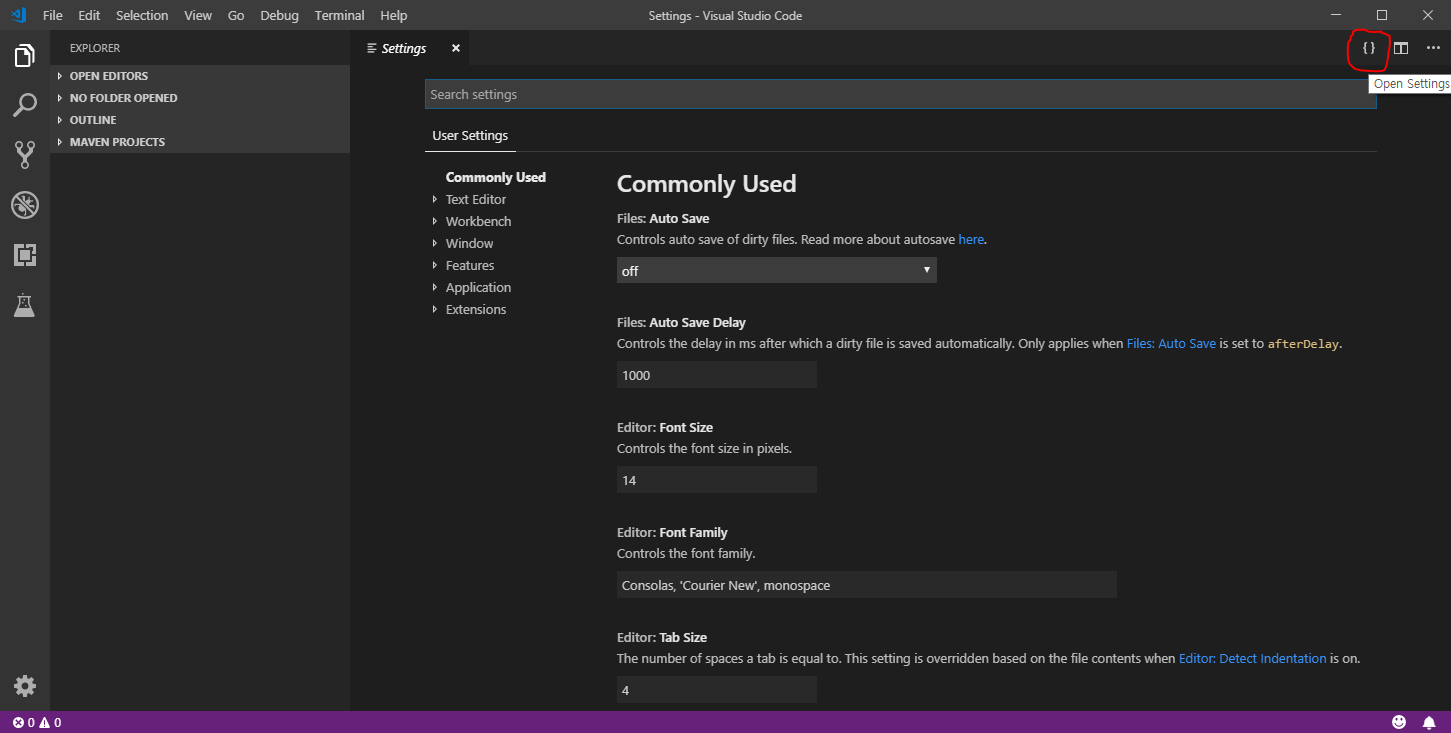Open Settings JSON with the braces icon

(1369, 48)
